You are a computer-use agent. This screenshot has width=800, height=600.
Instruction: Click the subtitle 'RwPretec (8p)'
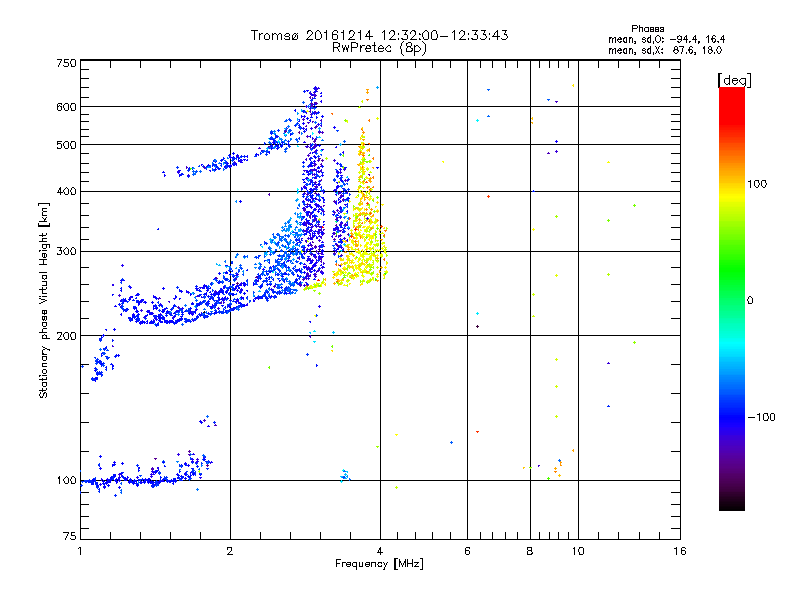pyautogui.click(x=379, y=48)
